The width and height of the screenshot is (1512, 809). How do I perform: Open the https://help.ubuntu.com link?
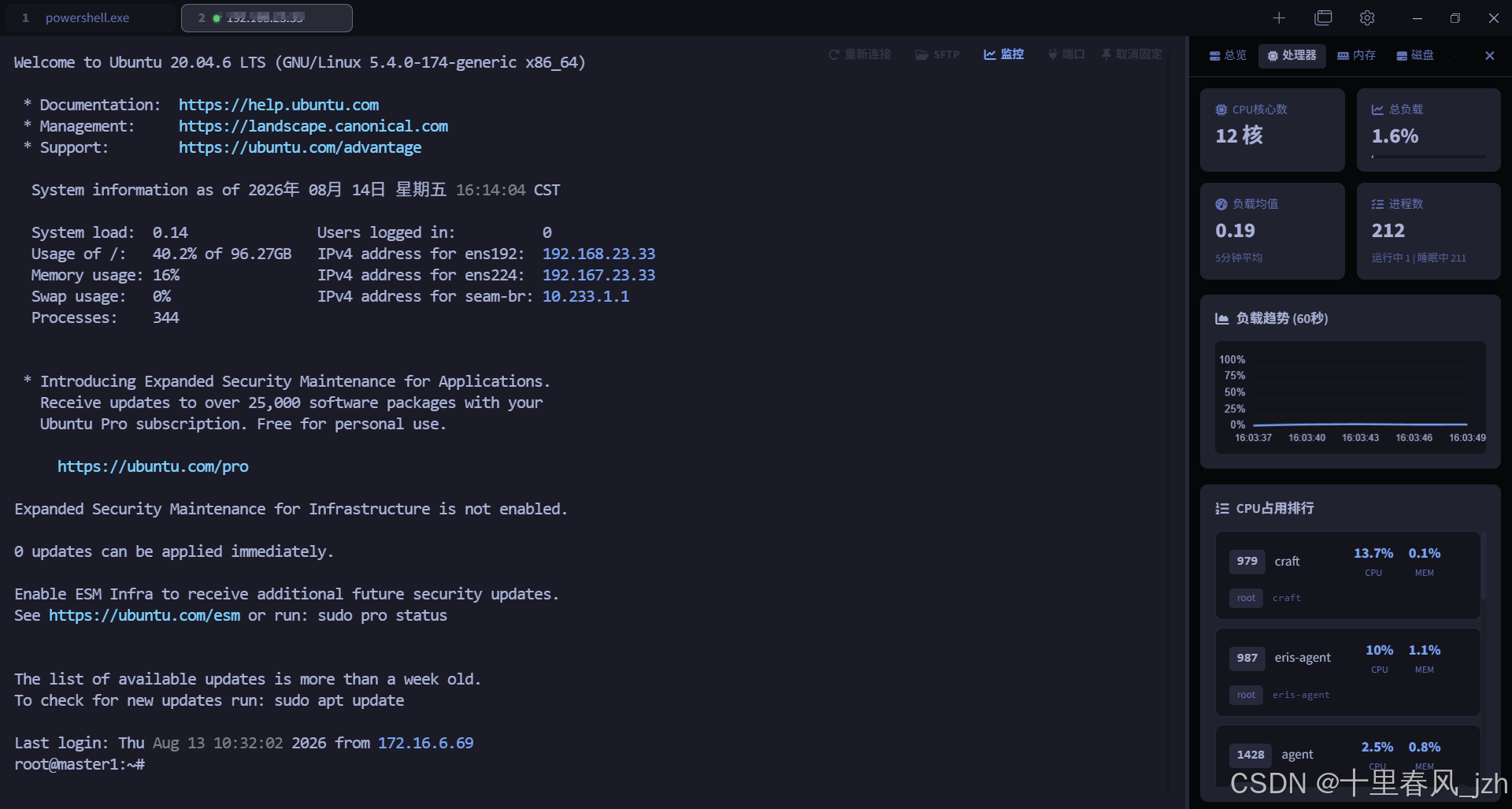pos(279,105)
